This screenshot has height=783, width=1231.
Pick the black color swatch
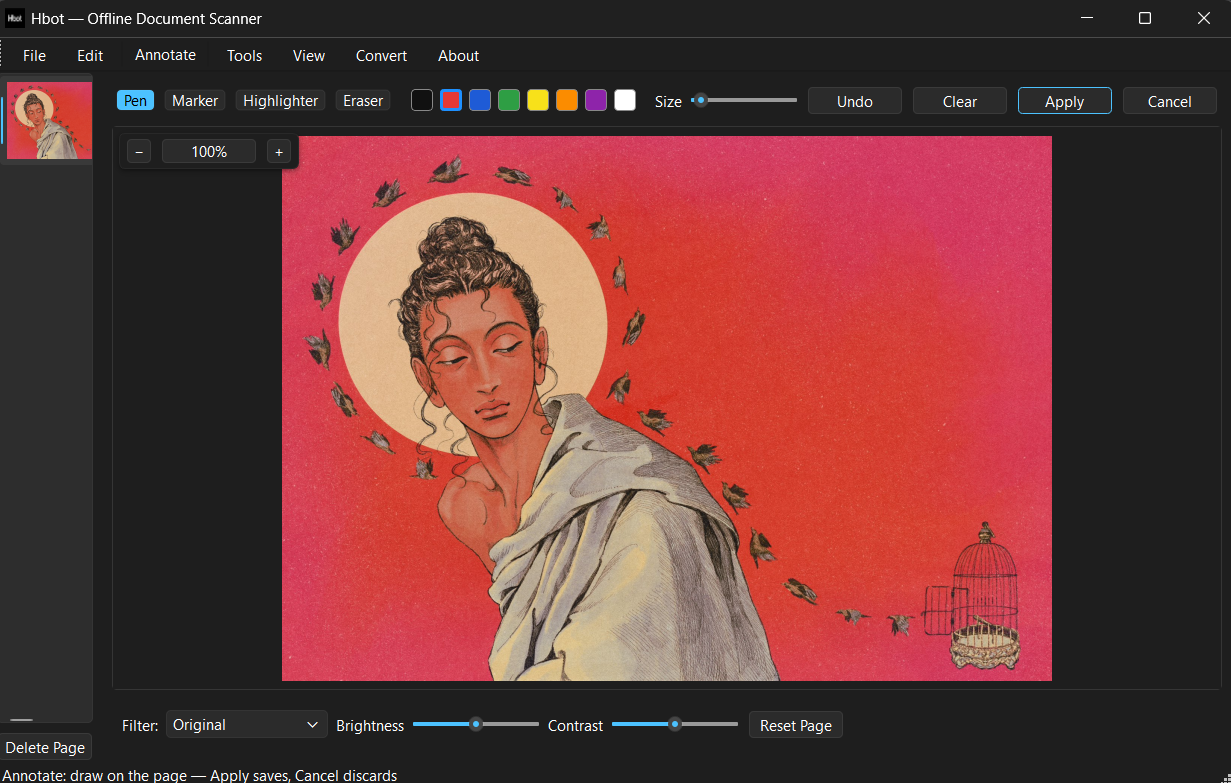[422, 100]
